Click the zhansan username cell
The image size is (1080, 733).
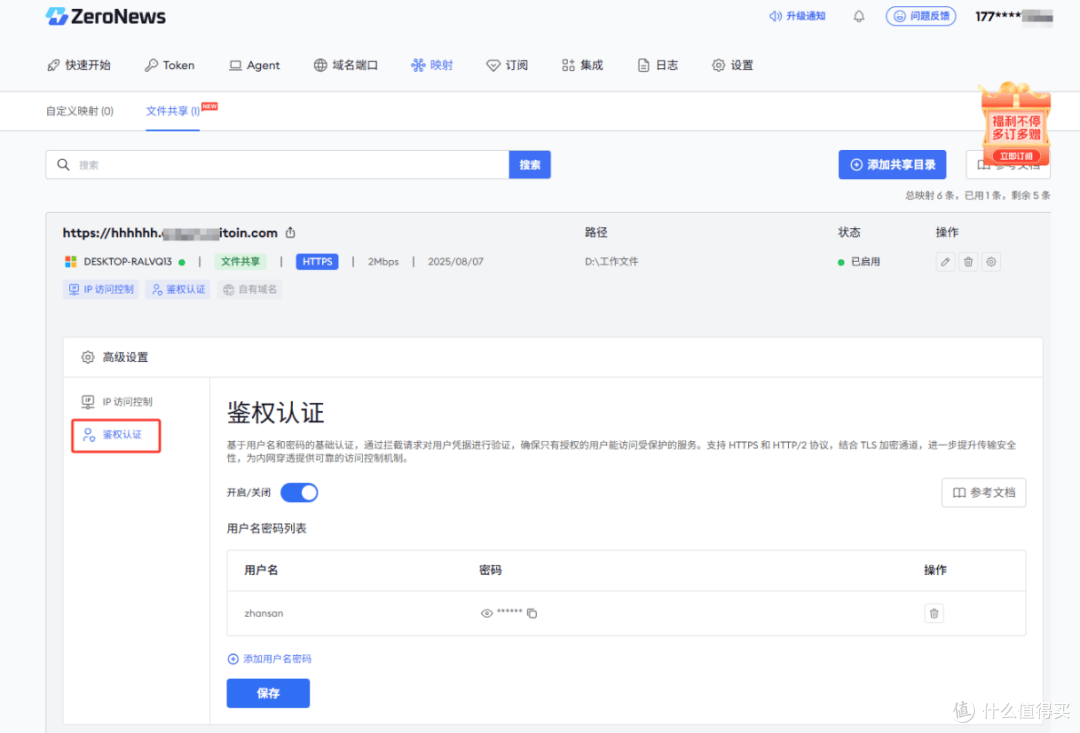tap(264, 613)
